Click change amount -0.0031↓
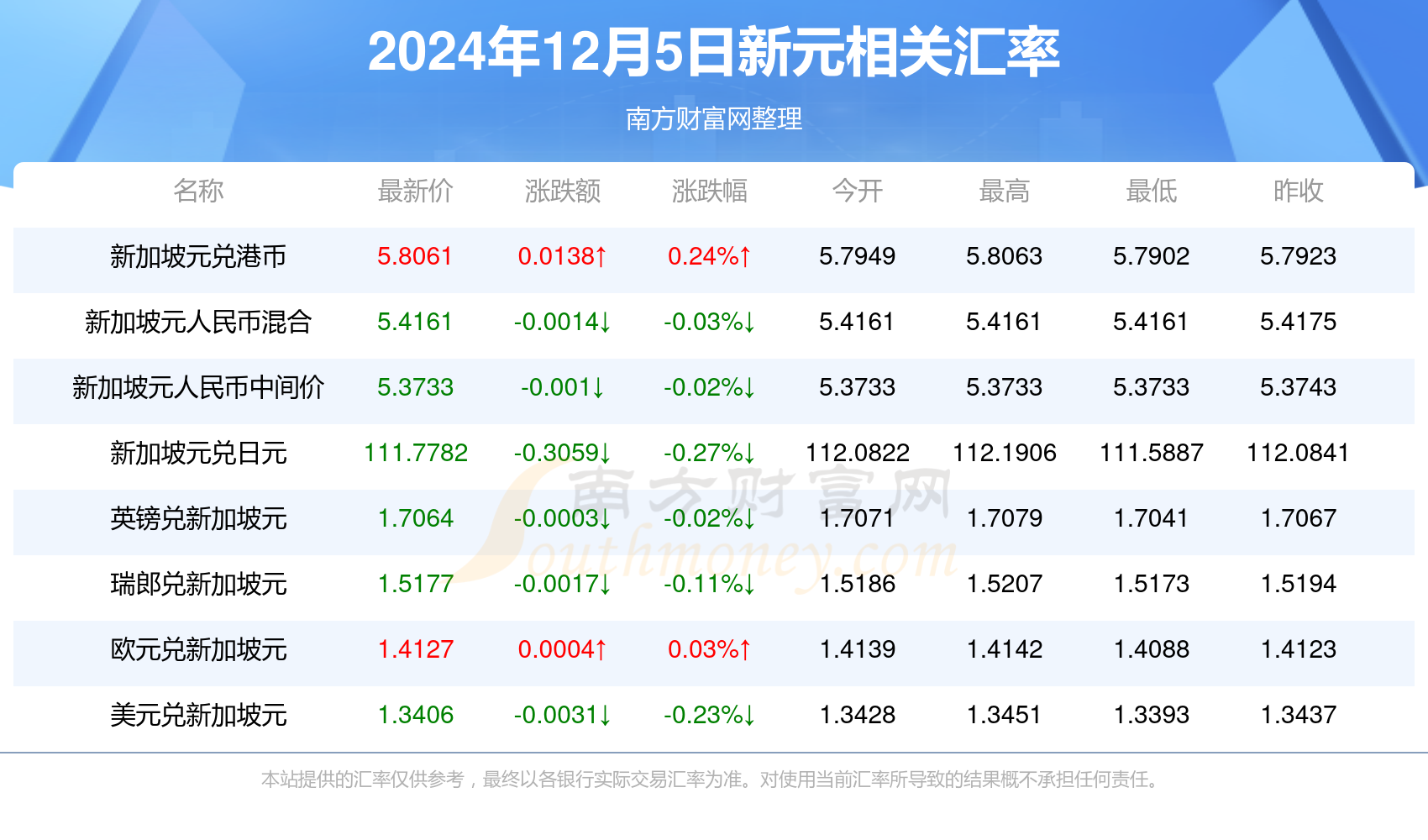 pos(563,715)
